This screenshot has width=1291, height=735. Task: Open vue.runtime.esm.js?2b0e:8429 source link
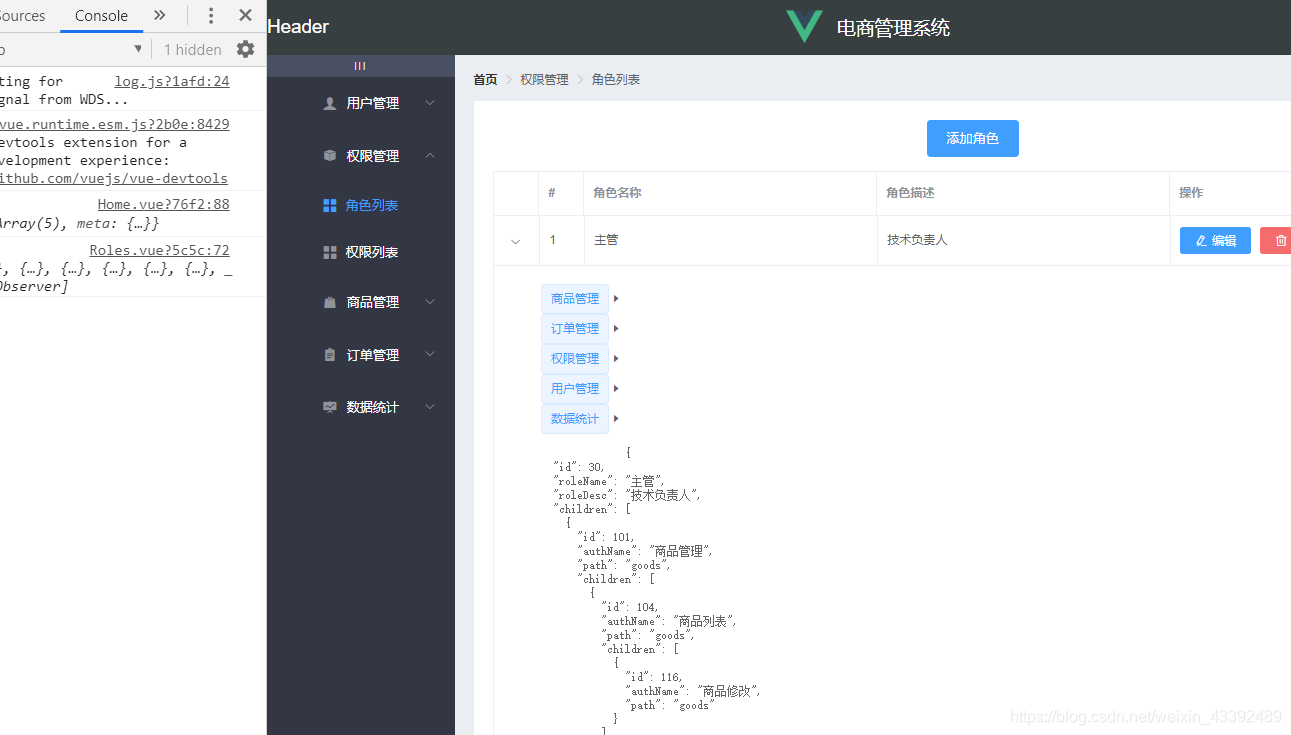pyautogui.click(x=115, y=124)
